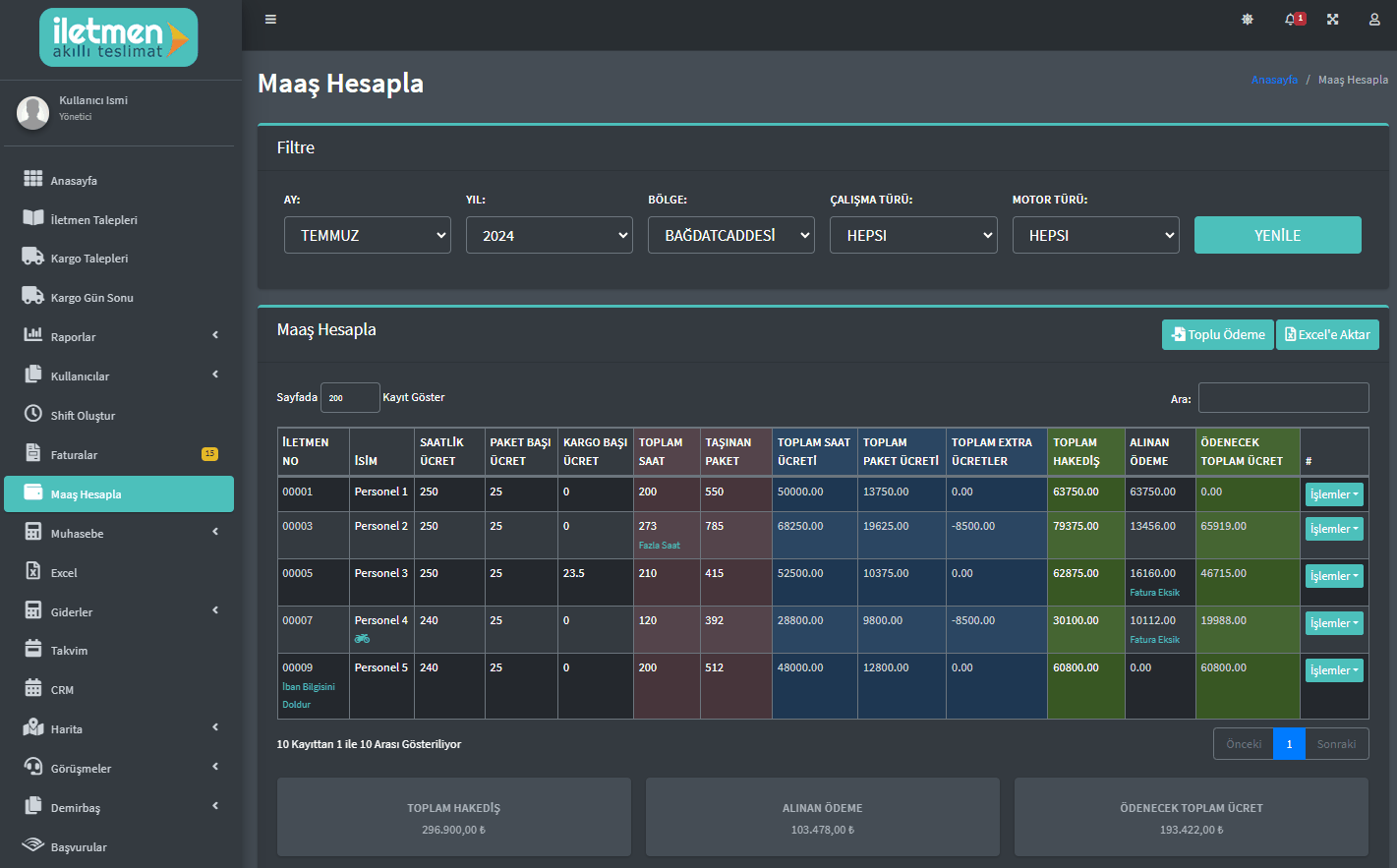Click the settings gear icon in header

(1248, 19)
